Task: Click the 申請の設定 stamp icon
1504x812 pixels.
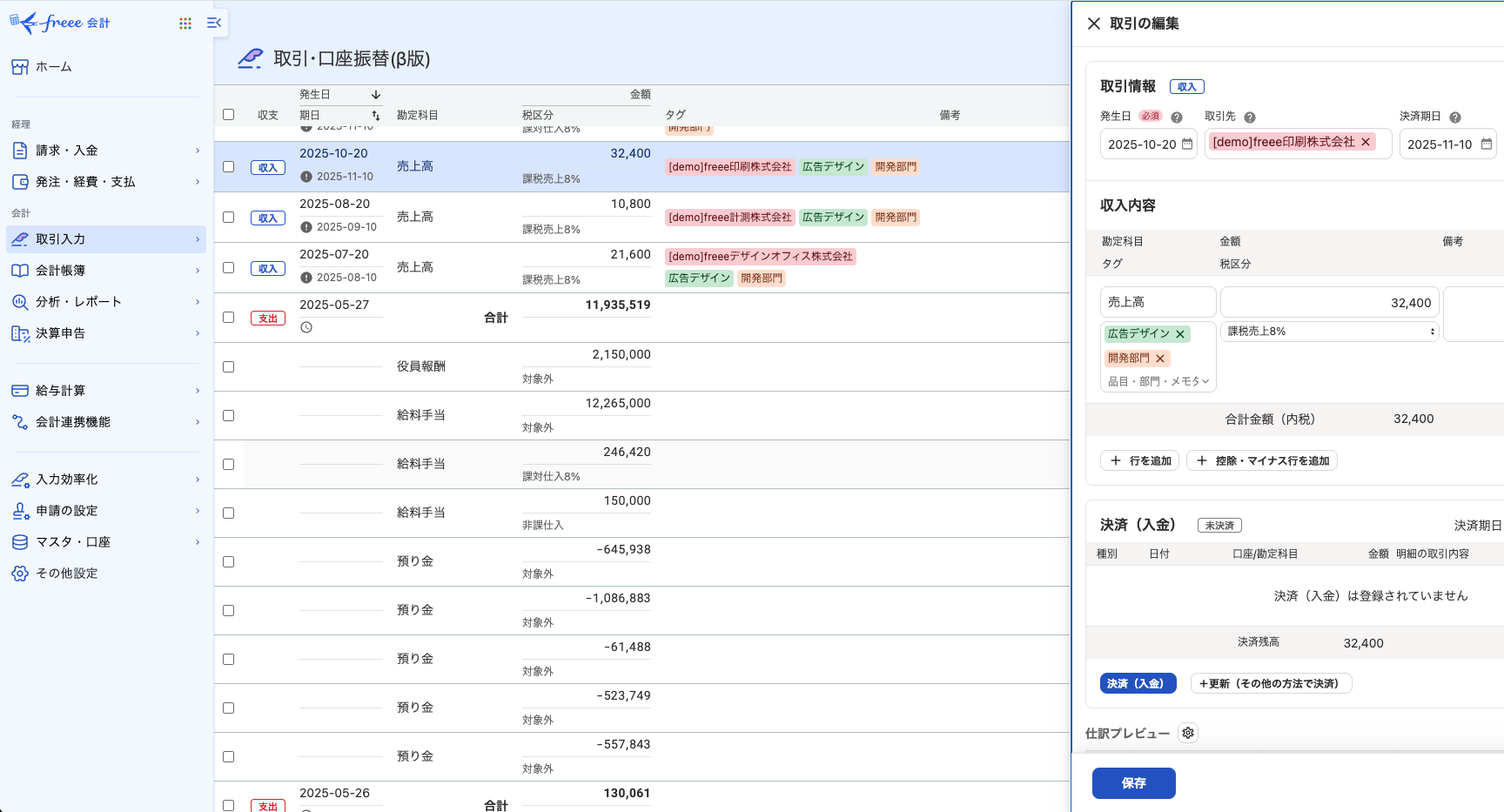Action: pyautogui.click(x=20, y=511)
